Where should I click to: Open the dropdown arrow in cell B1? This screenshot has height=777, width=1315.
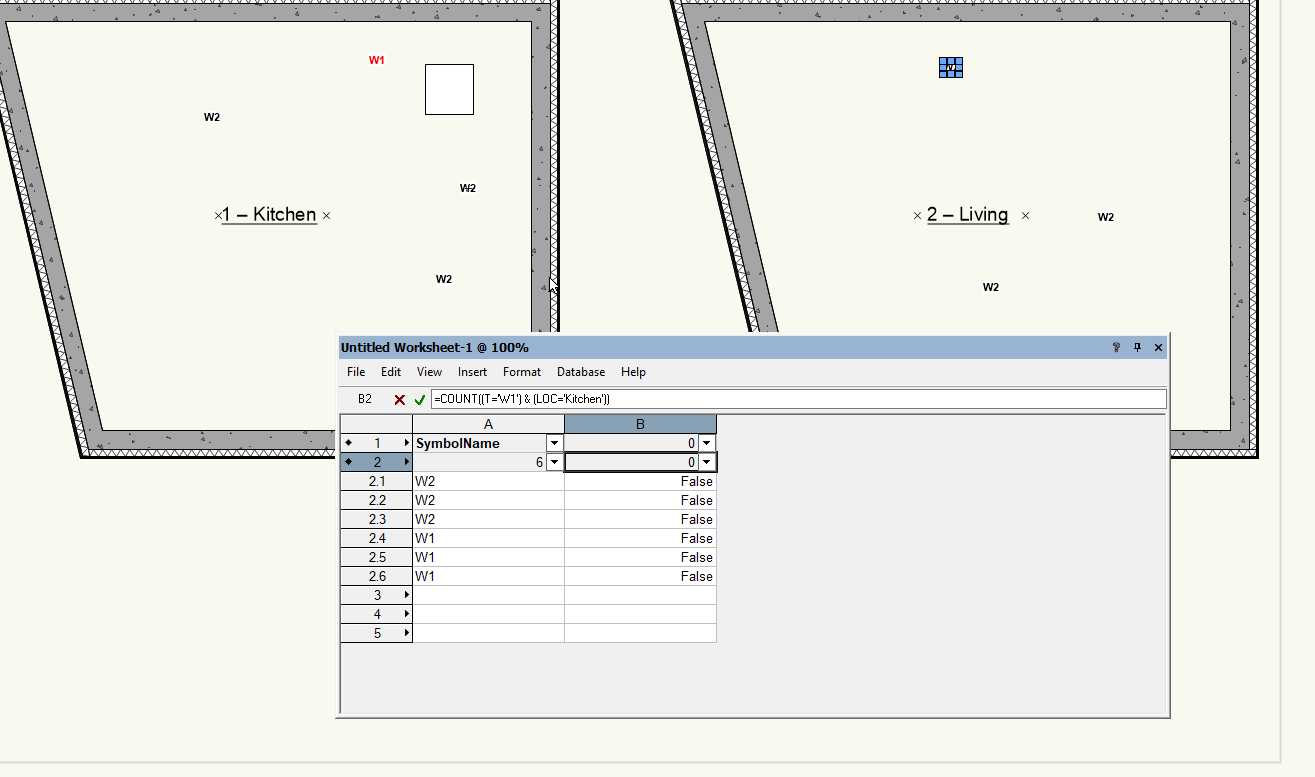click(x=707, y=443)
